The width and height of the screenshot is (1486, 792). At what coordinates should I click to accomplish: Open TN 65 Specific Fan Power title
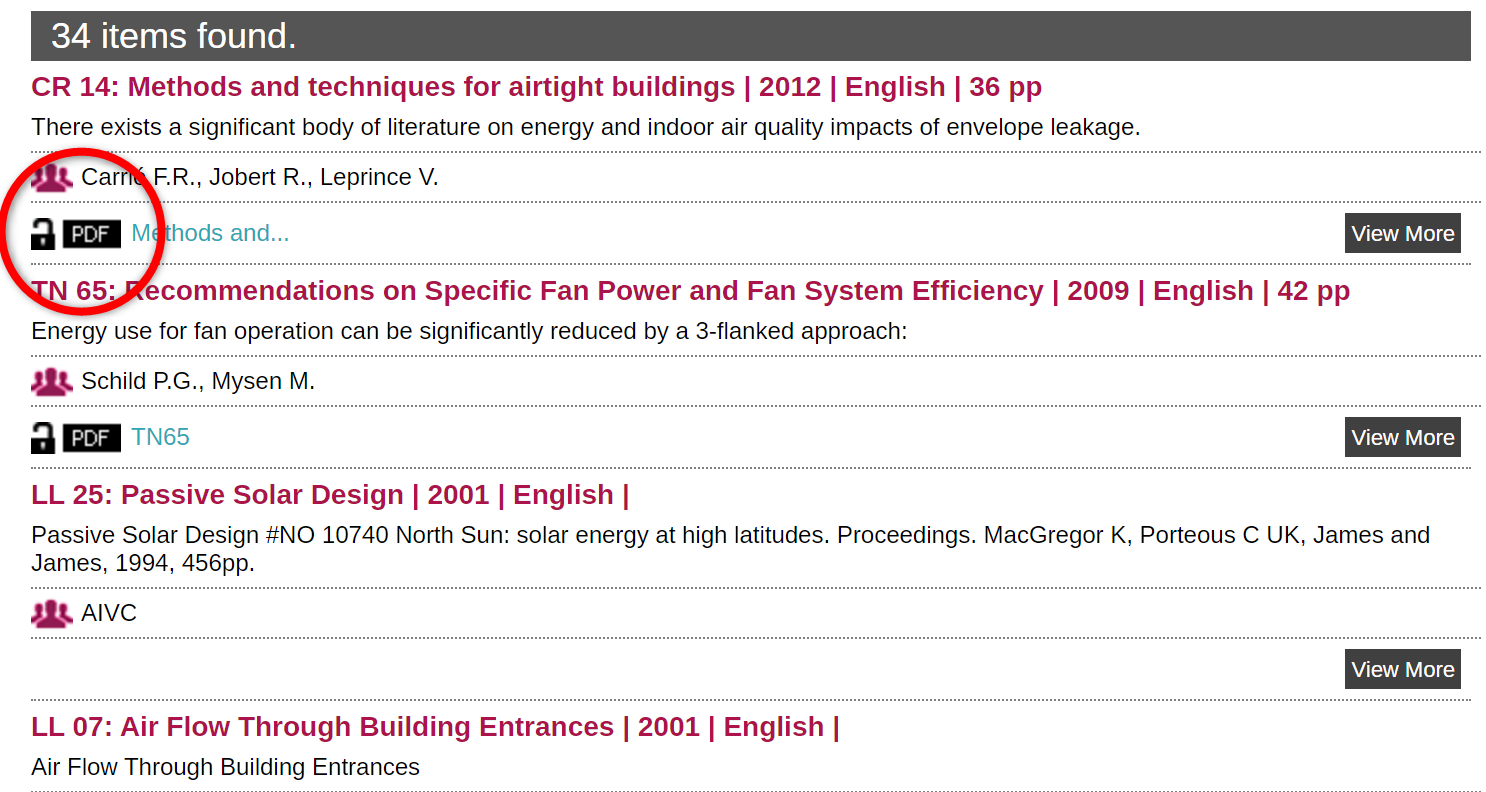click(x=690, y=291)
